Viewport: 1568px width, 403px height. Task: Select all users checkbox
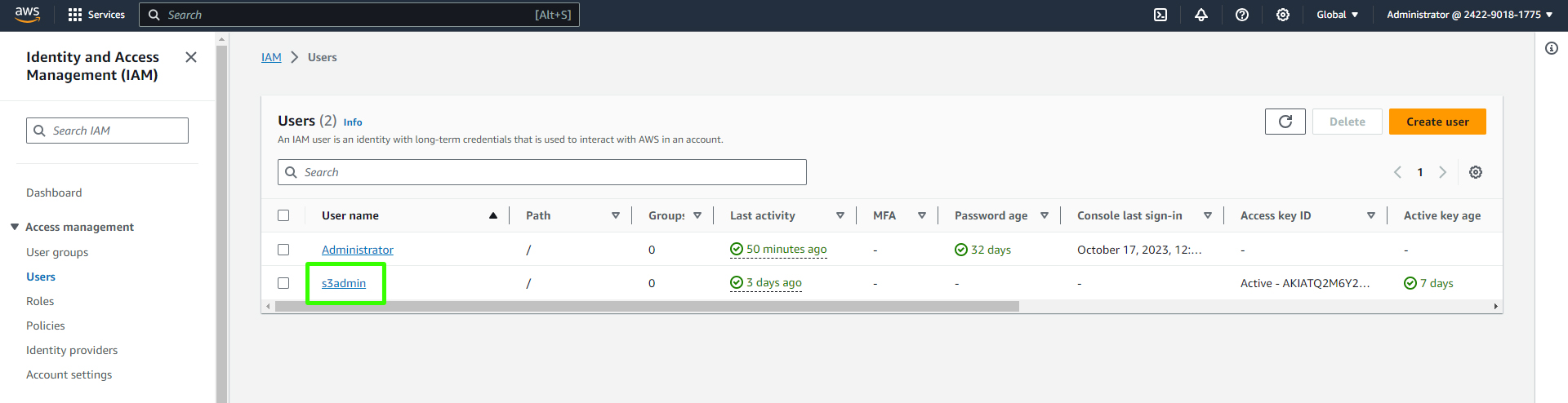[283, 215]
